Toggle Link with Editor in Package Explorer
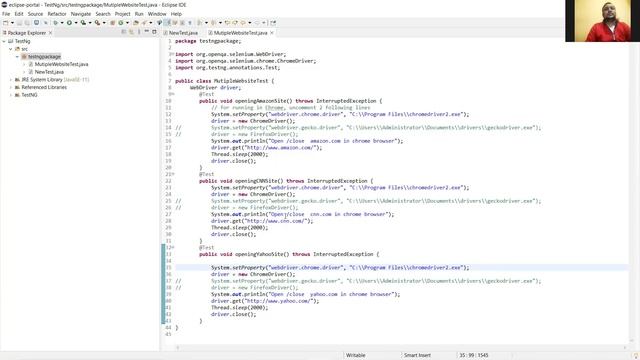 point(131,32)
